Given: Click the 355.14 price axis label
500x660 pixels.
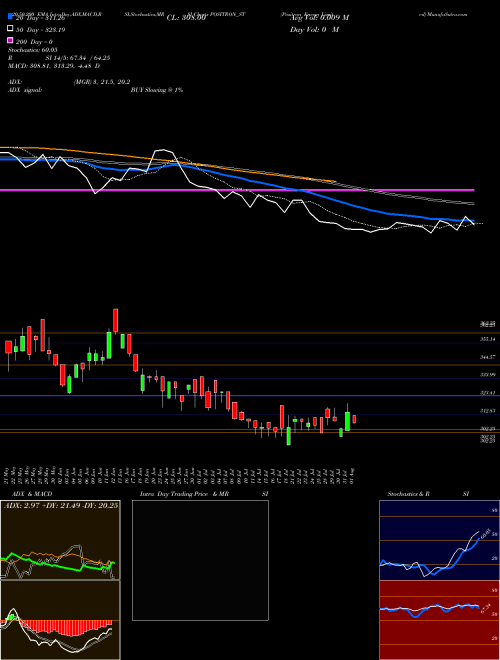Looking at the screenshot, I should tap(488, 339).
